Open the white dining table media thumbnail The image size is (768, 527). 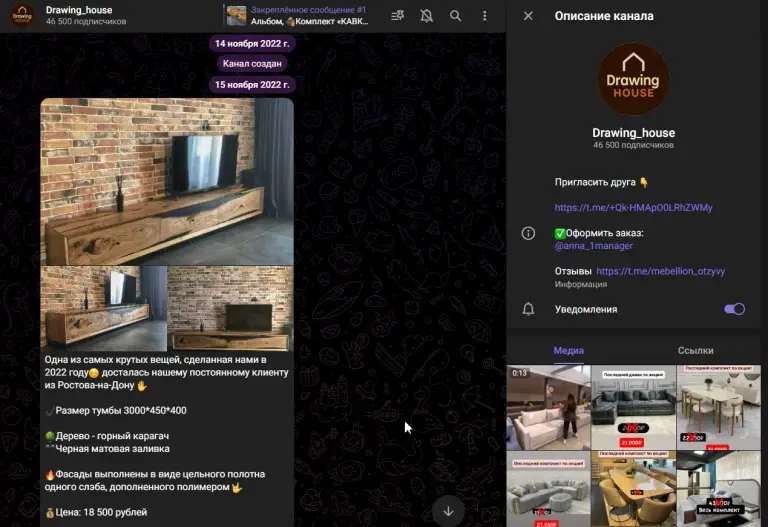[719, 407]
